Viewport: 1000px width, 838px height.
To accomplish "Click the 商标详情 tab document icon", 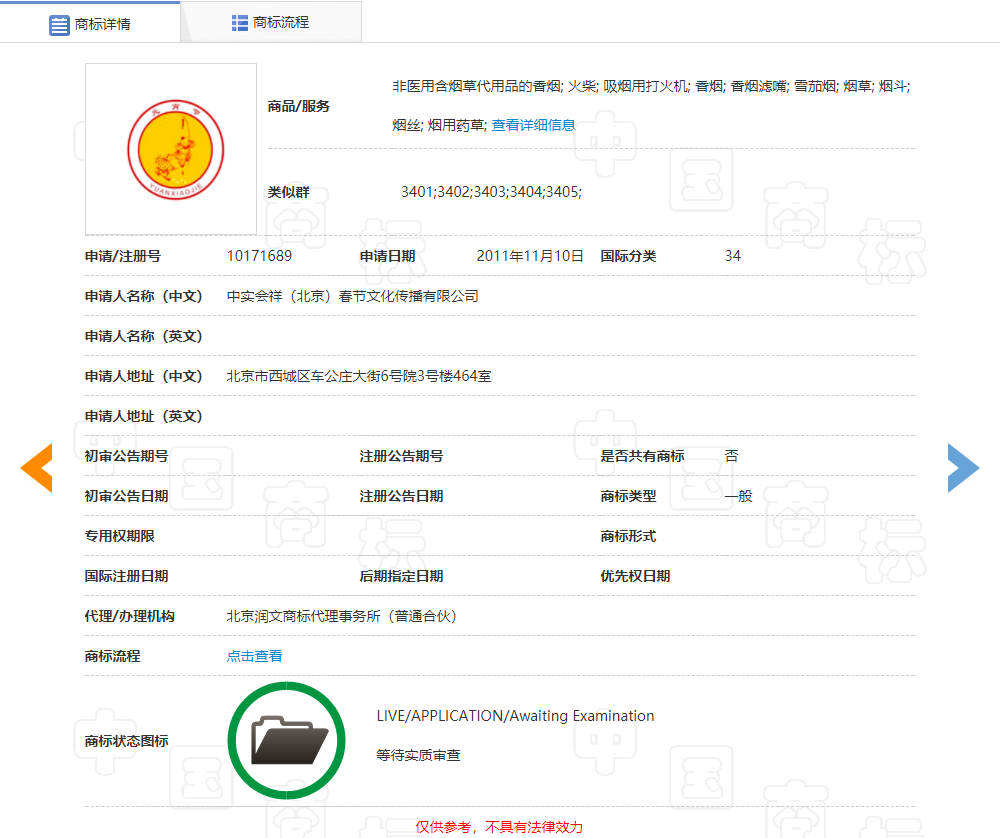I will click(x=59, y=24).
